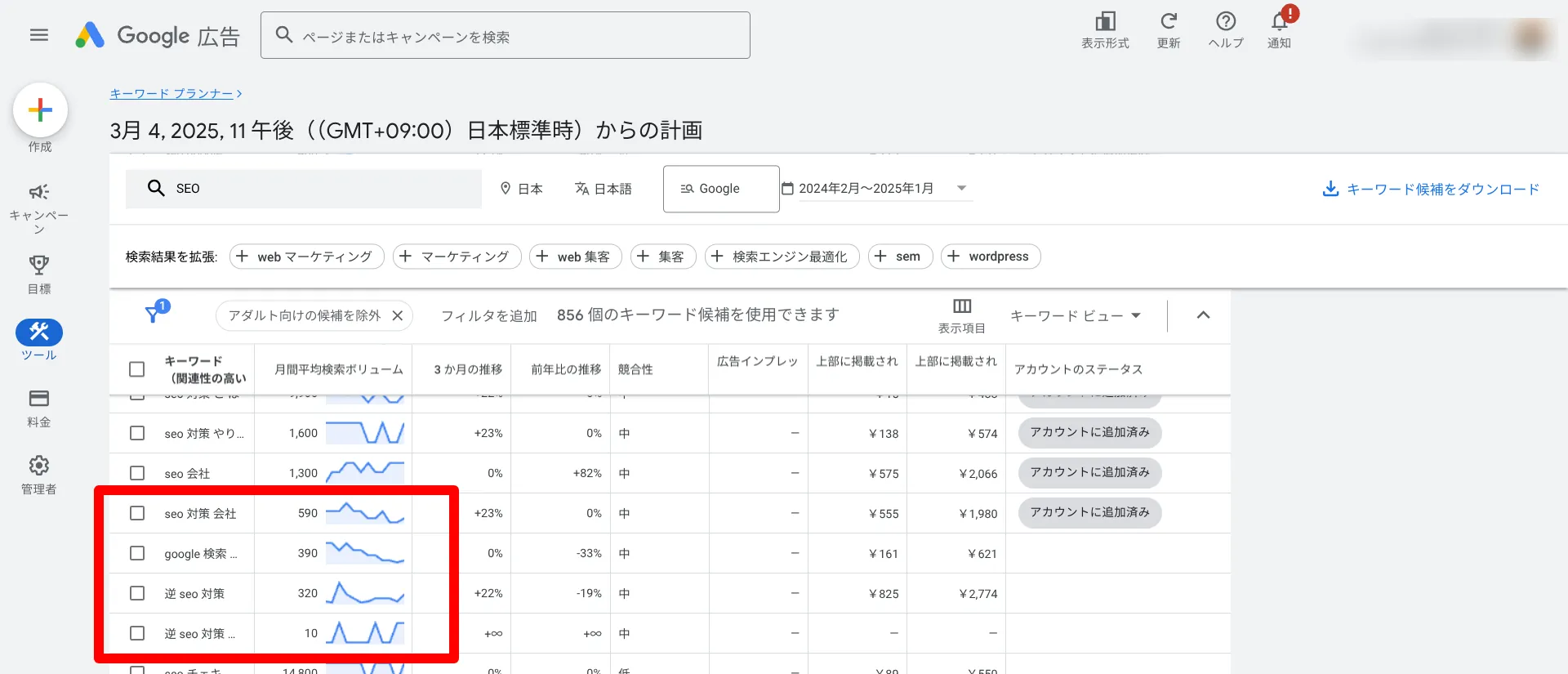Open キーワード プランナー breadcrumb link
Image resolution: width=1568 pixels, height=674 pixels.
click(171, 94)
